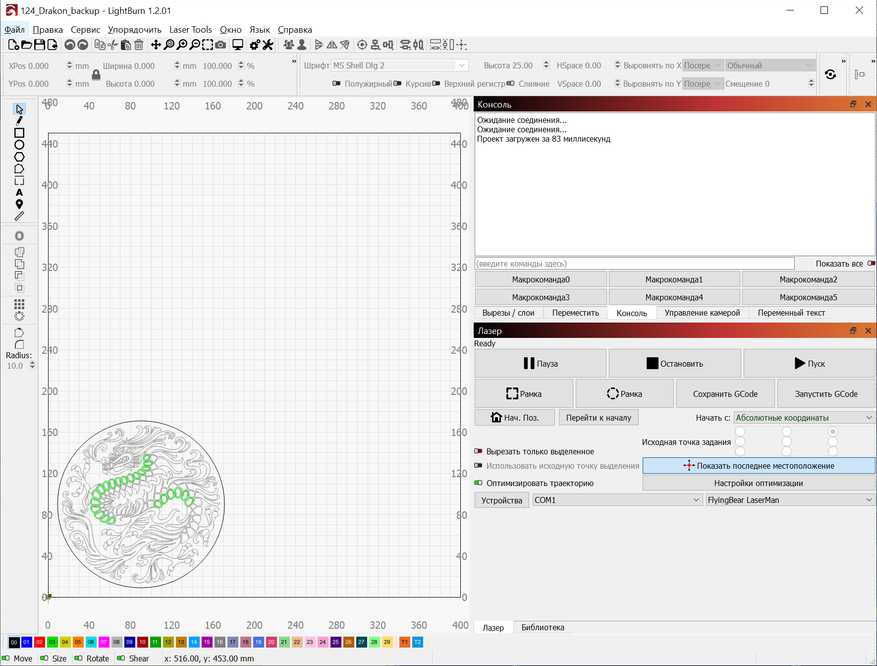877x666 pixels.
Task: Select the Draw Lines pencil tool
Action: [19, 121]
